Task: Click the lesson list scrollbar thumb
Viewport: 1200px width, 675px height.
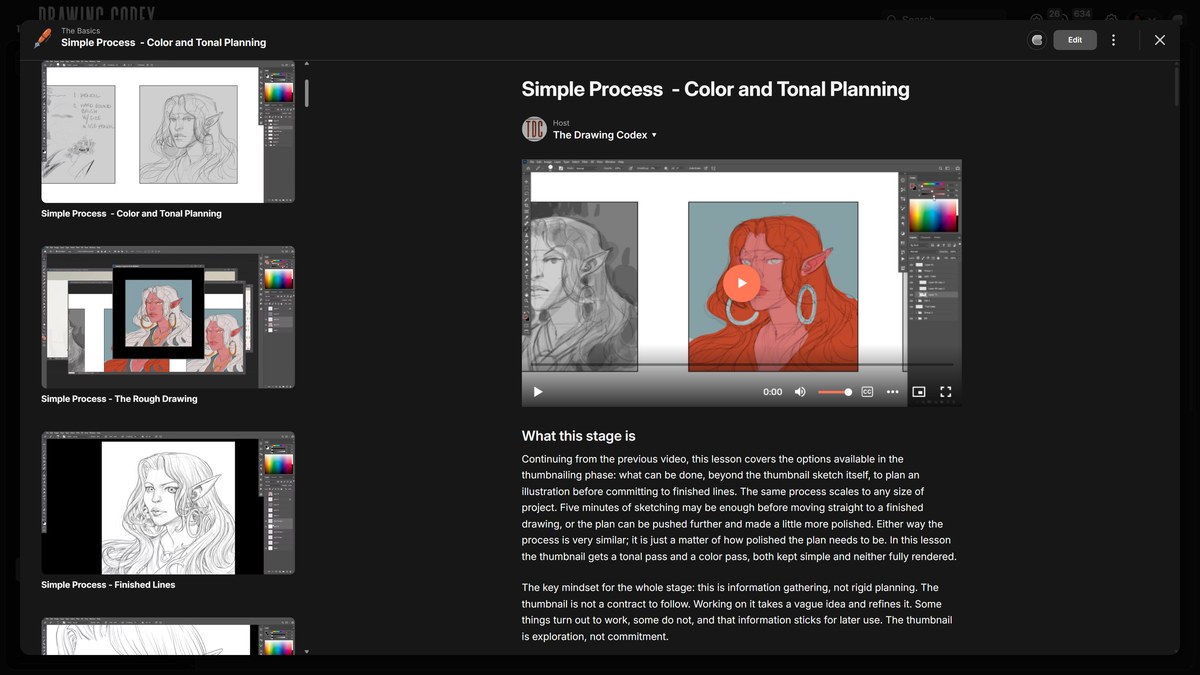Action: tap(306, 93)
